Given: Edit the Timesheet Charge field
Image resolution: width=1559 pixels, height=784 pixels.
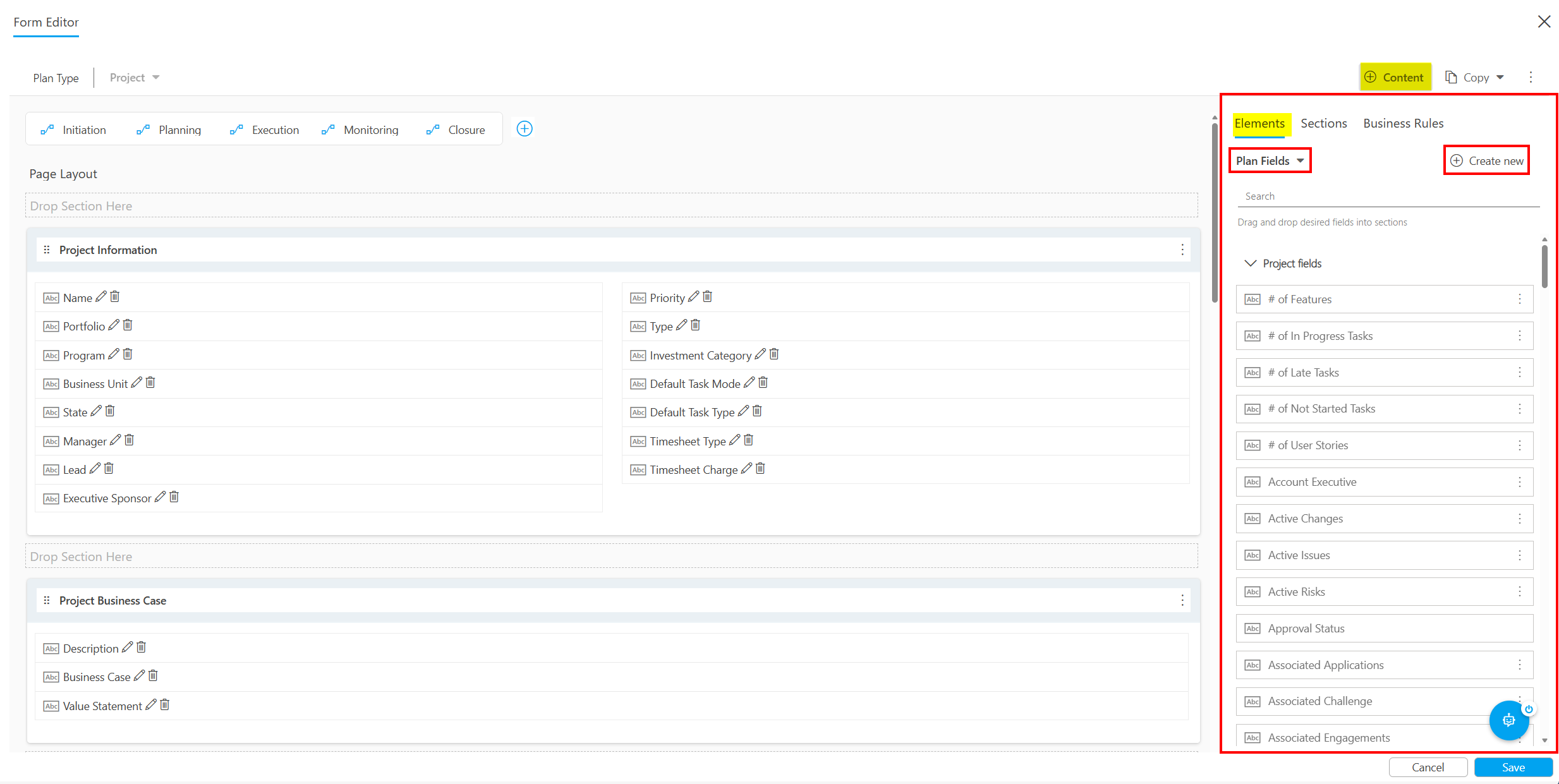Looking at the screenshot, I should click(746, 469).
